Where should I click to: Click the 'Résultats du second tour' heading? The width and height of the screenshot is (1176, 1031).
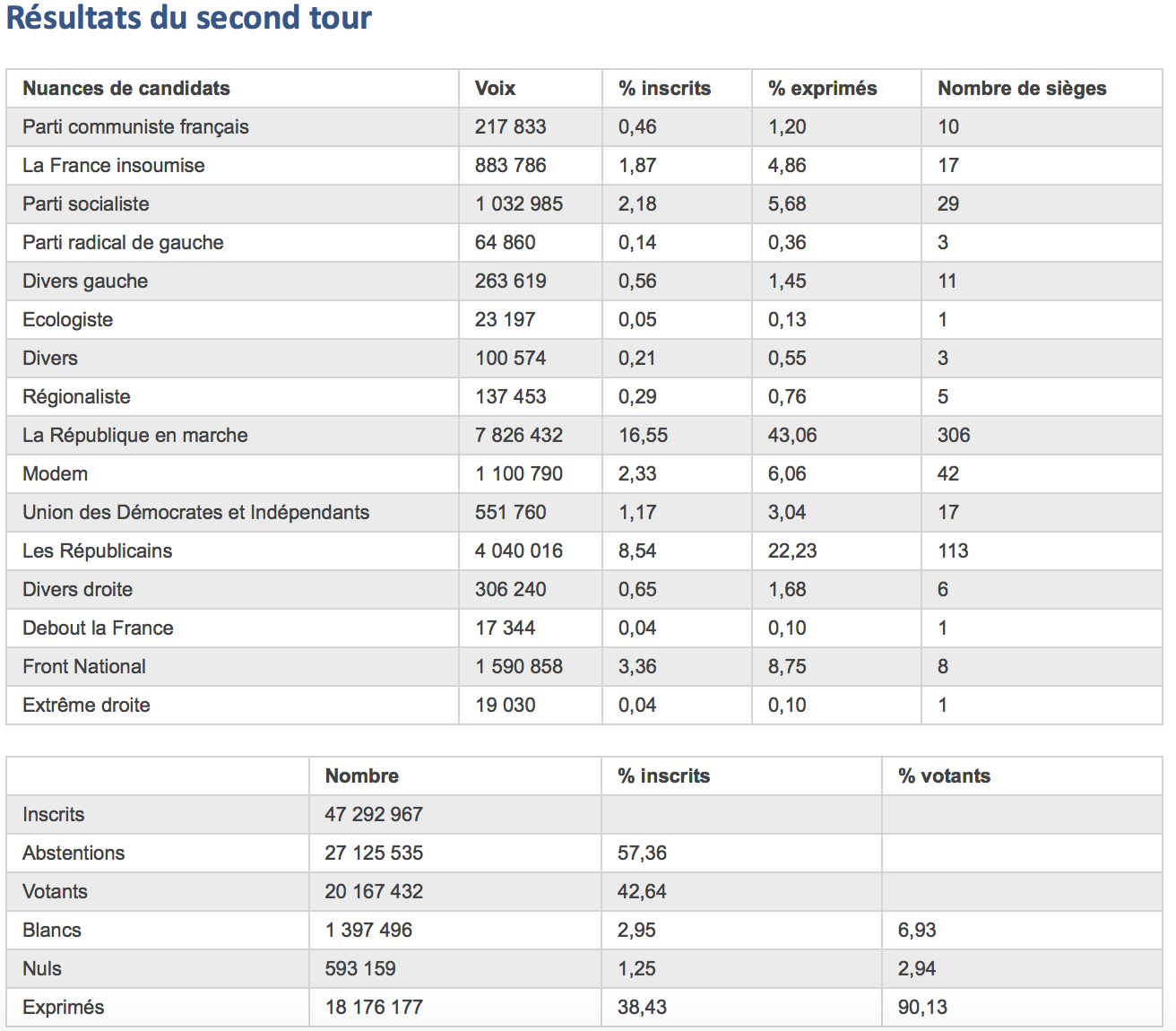pyautogui.click(x=188, y=17)
